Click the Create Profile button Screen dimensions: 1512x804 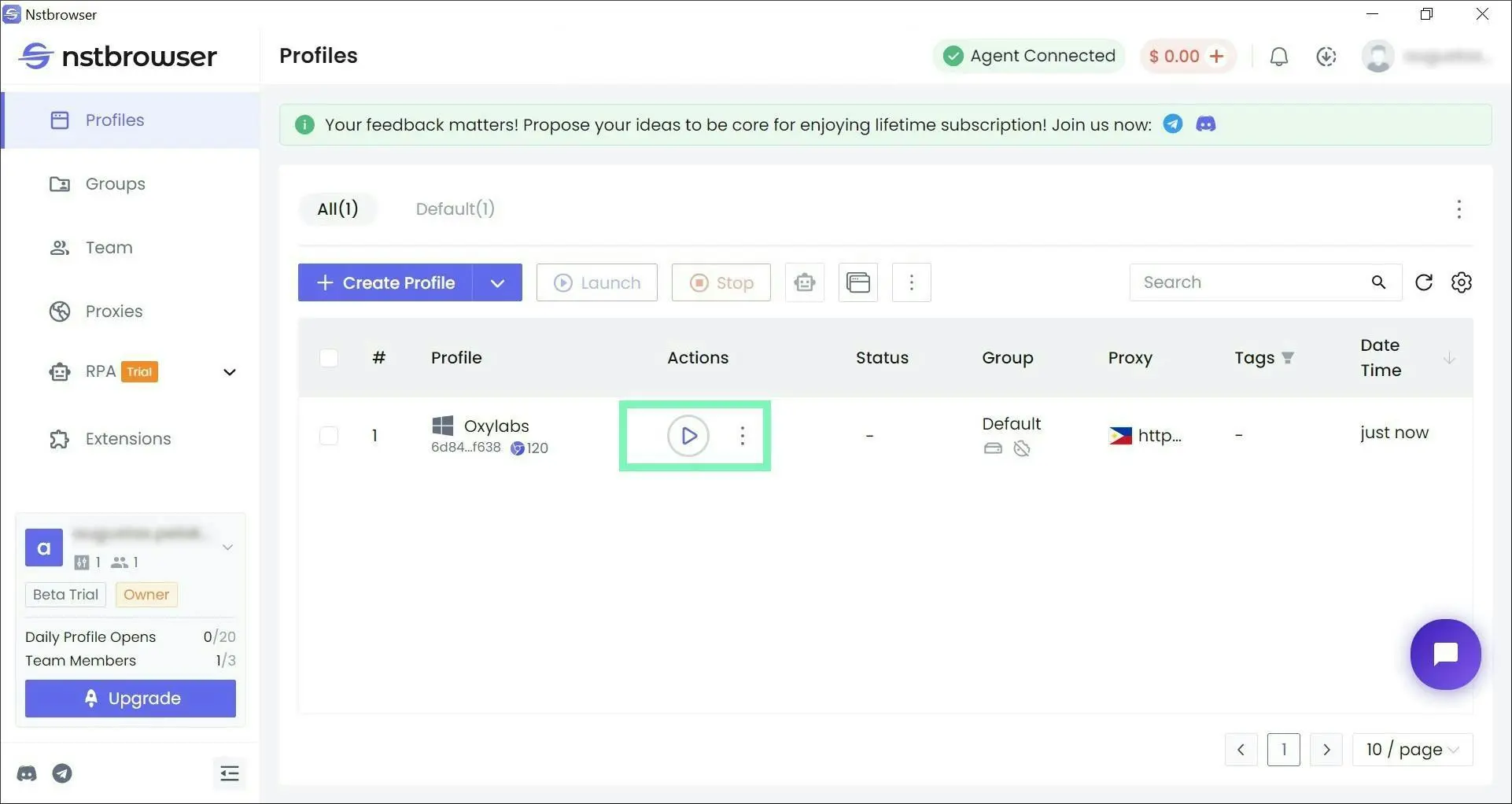385,282
